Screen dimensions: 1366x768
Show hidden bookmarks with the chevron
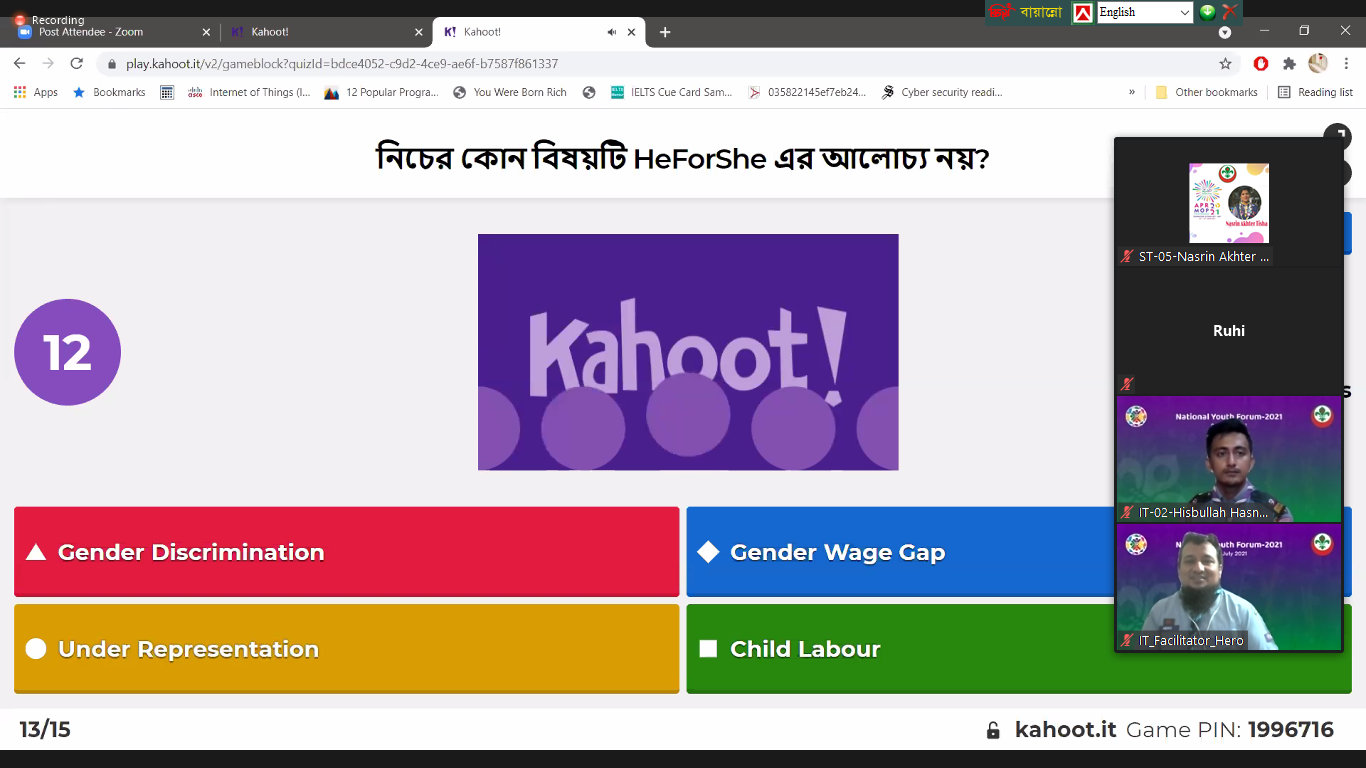coord(1132,92)
